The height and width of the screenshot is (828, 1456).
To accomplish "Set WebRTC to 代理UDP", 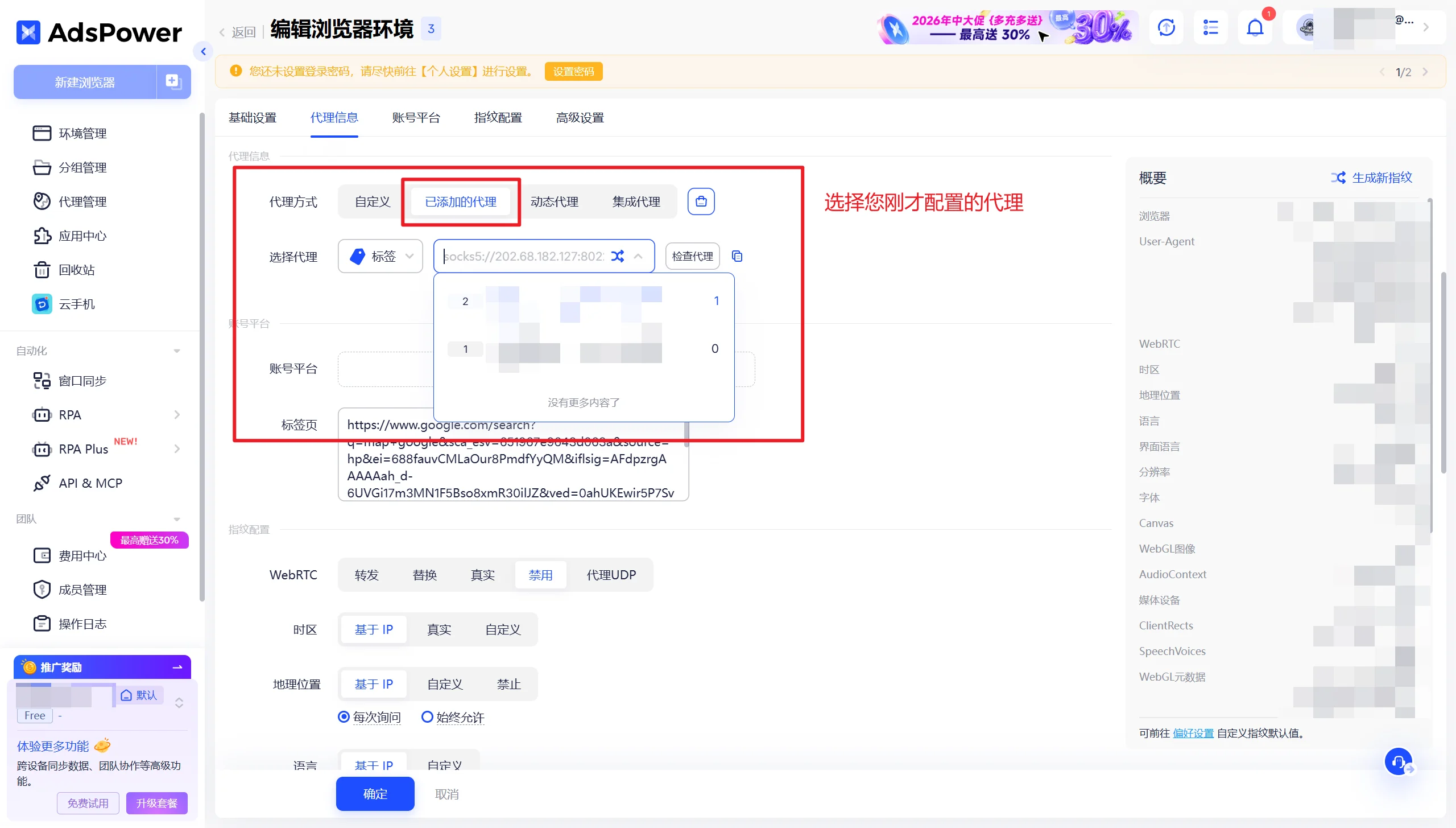I will (x=611, y=575).
